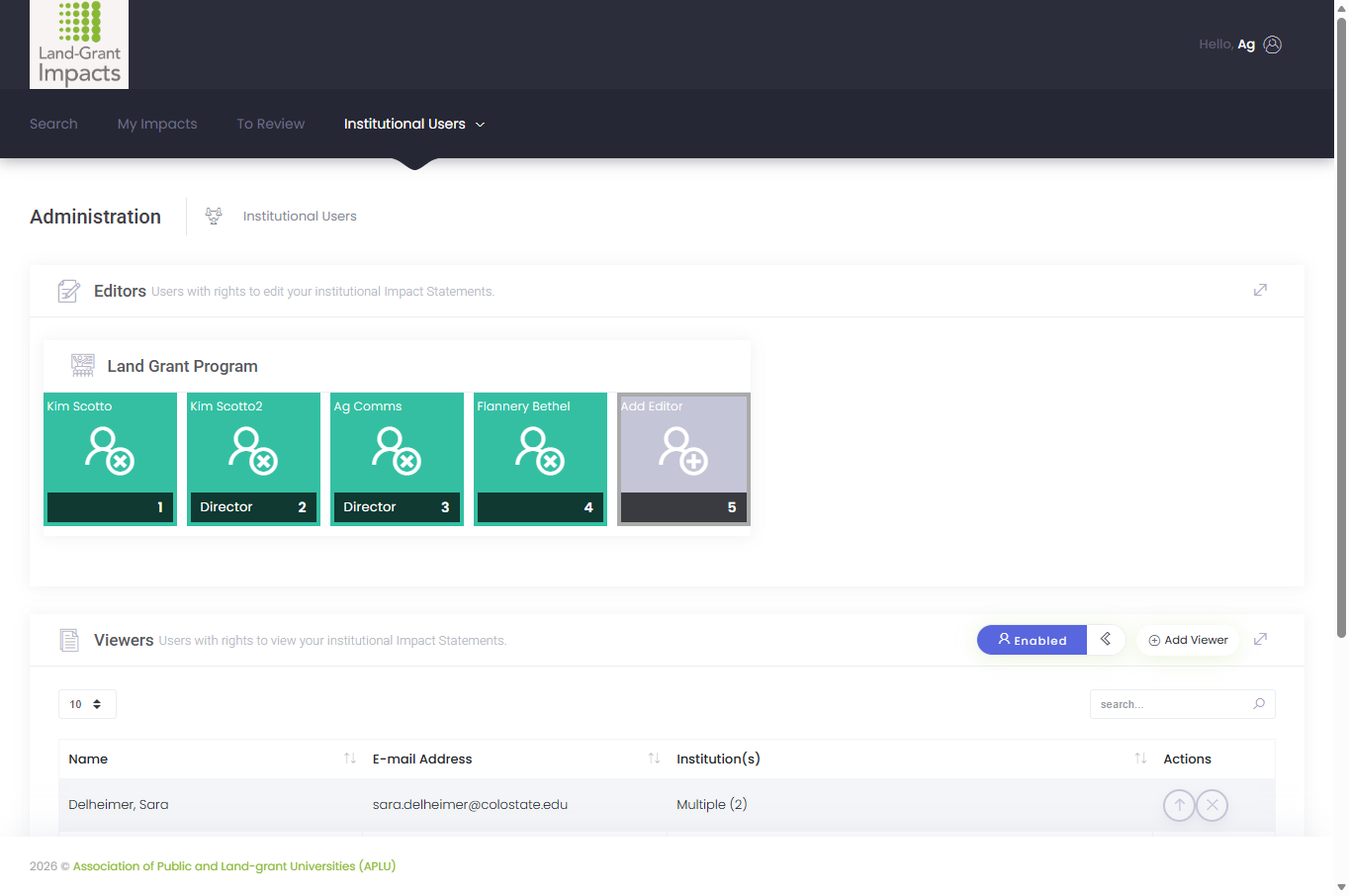Sort the table by Institution(s) column
1349x896 pixels.
pos(910,759)
